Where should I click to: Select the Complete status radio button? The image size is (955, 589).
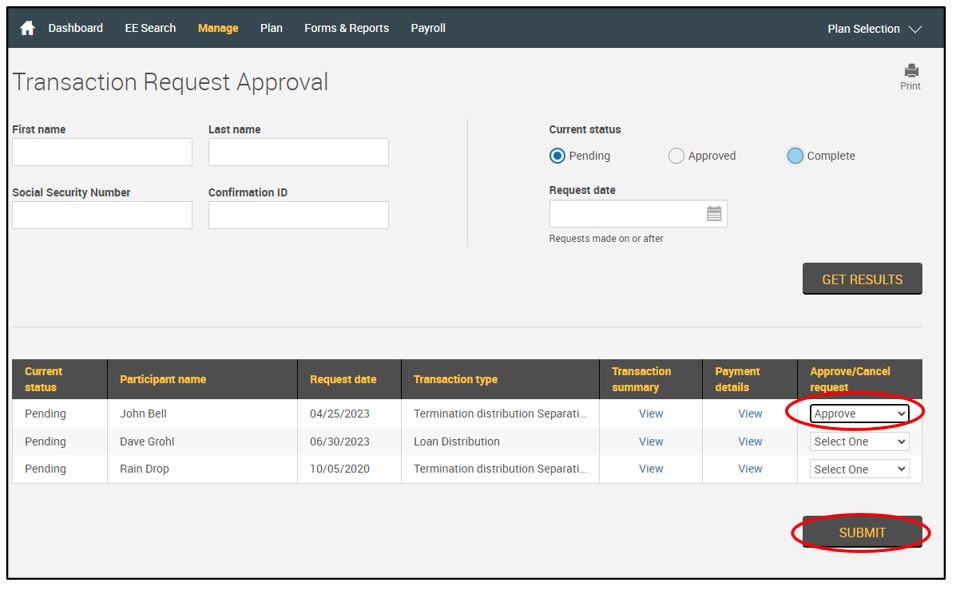(795, 156)
